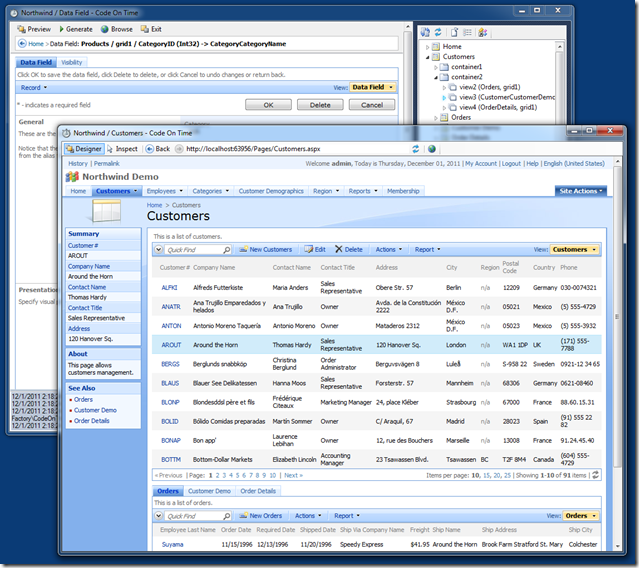Click the Edit button for customers
Image resolution: width=639 pixels, height=568 pixels.
pyautogui.click(x=315, y=249)
